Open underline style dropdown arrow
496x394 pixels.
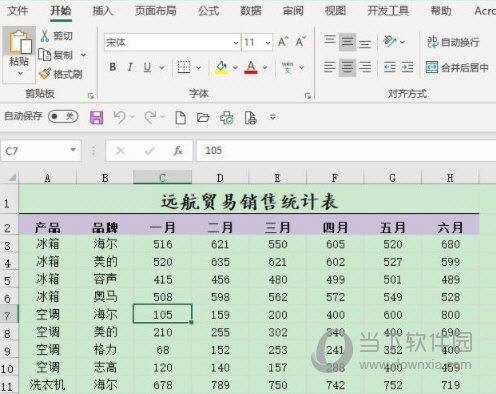162,68
